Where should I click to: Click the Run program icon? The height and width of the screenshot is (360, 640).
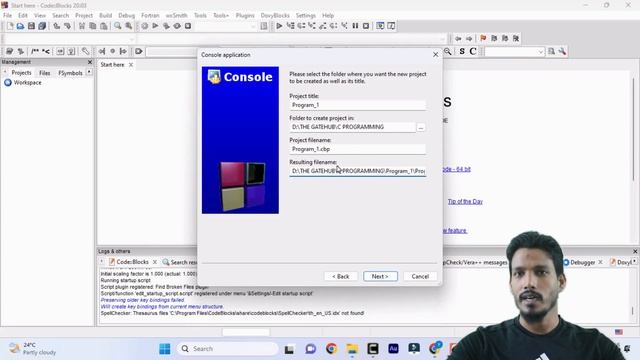155,26
